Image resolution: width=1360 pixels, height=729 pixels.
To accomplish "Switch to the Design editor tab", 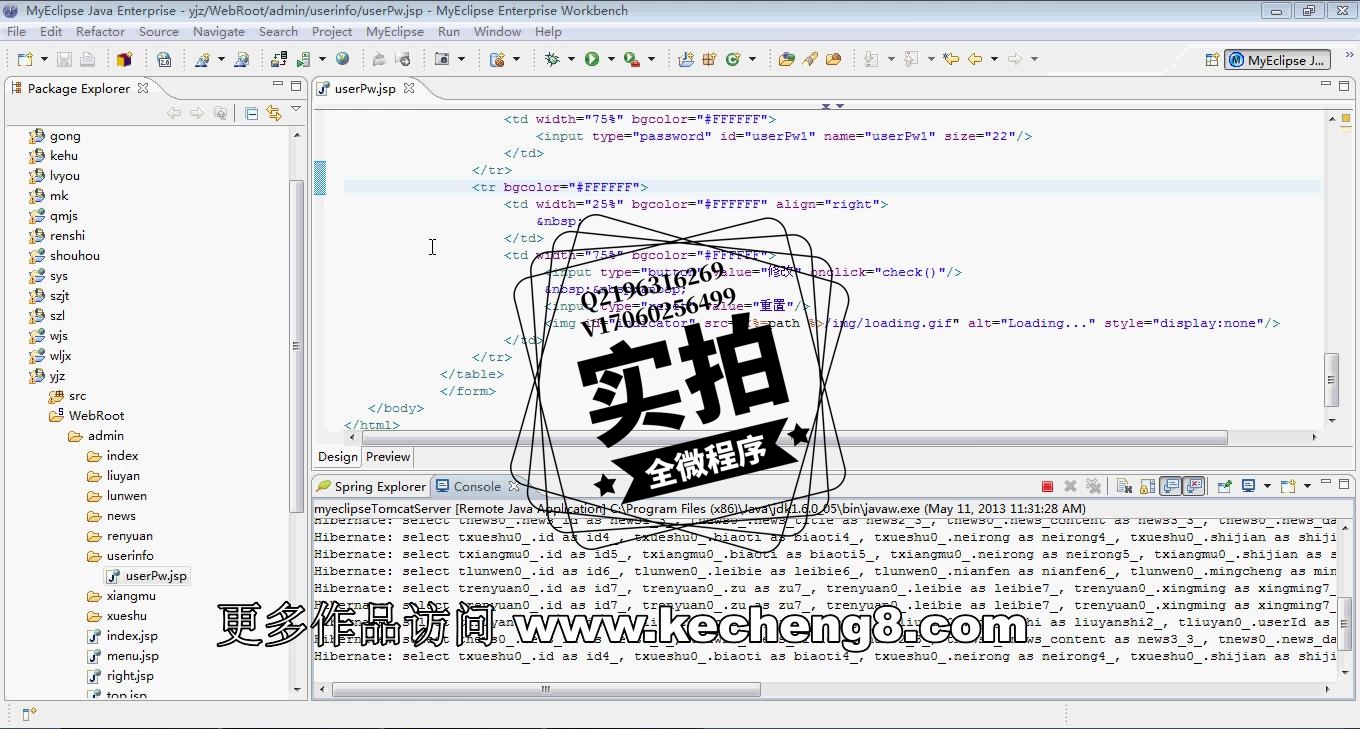I will (x=338, y=457).
